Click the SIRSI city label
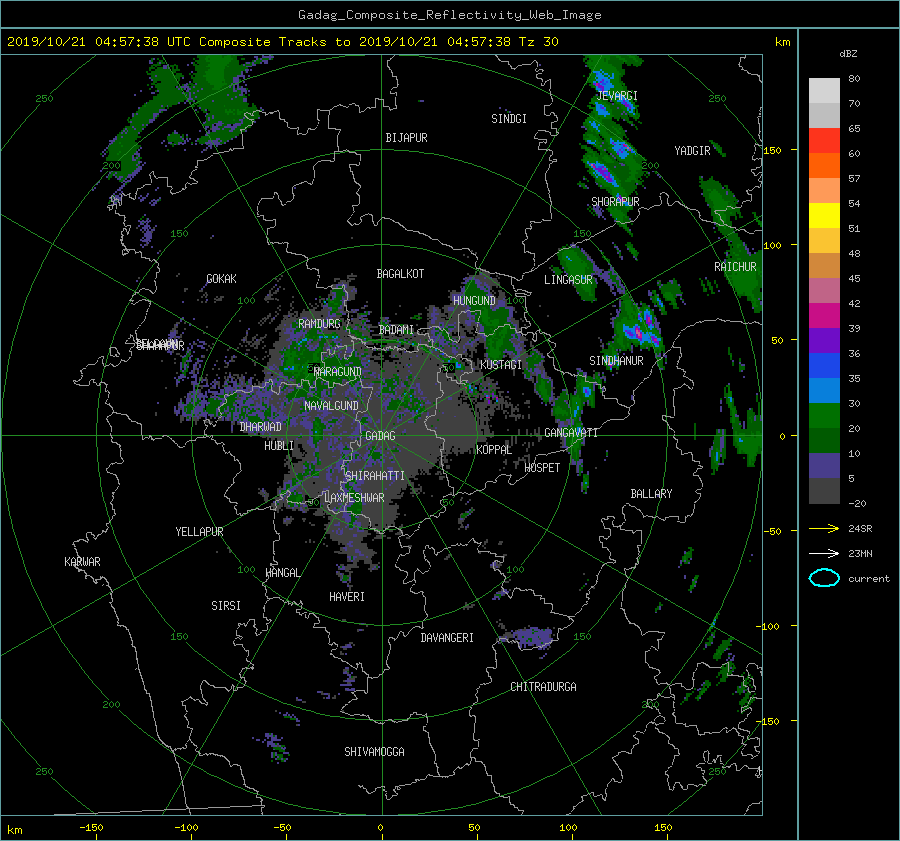 tap(226, 606)
